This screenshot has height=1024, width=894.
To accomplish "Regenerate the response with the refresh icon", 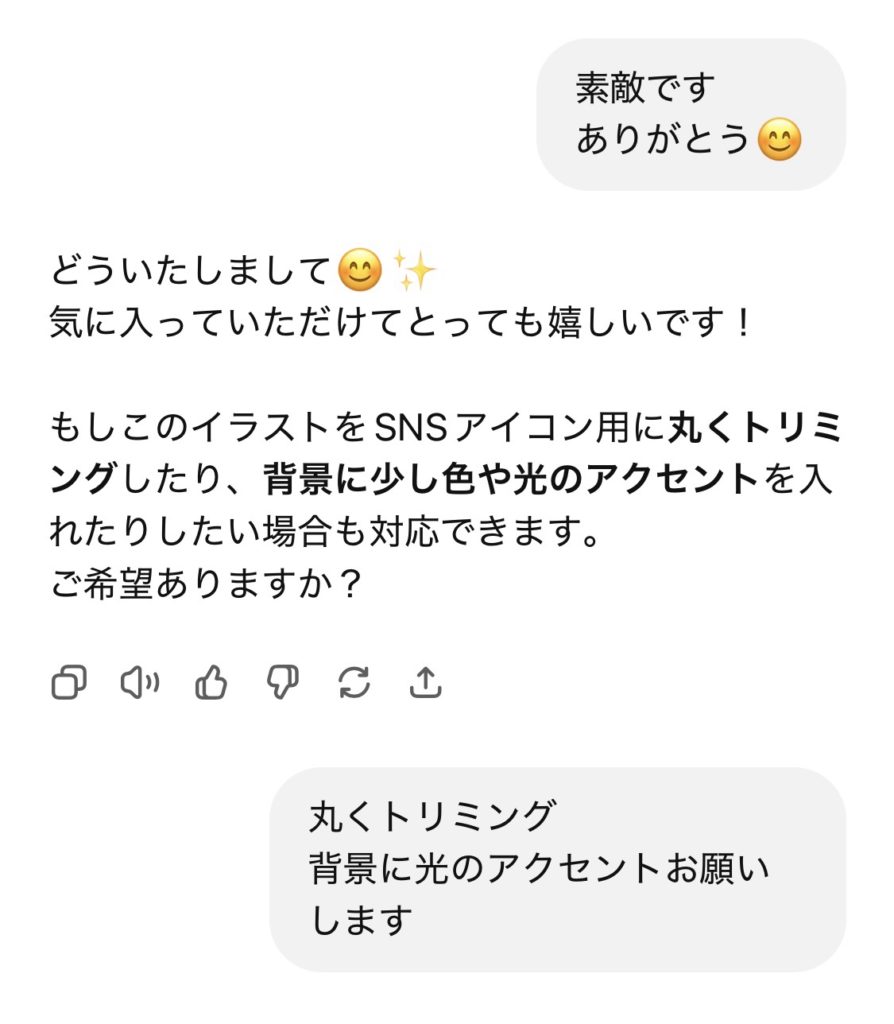I will click(354, 683).
